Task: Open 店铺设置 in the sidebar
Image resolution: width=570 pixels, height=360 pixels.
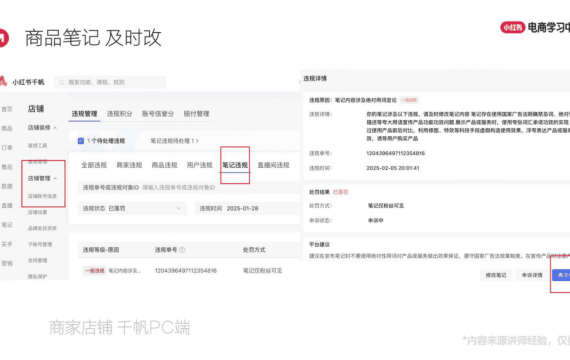Action: point(37,212)
